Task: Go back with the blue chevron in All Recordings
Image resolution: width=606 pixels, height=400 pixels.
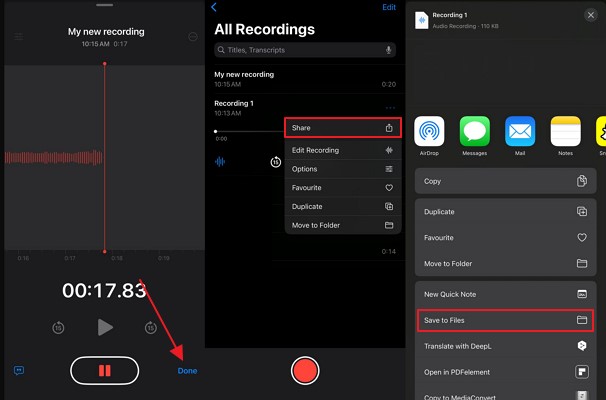Action: click(214, 7)
